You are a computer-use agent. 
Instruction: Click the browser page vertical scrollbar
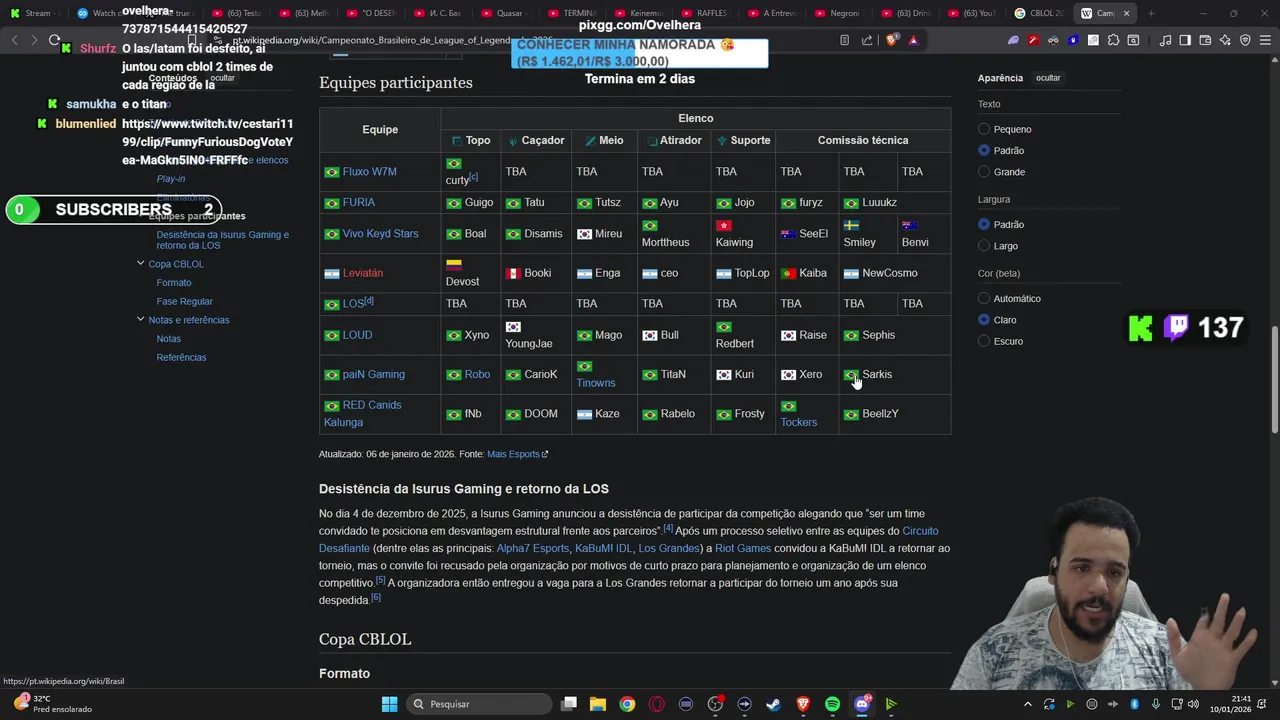click(x=1274, y=380)
